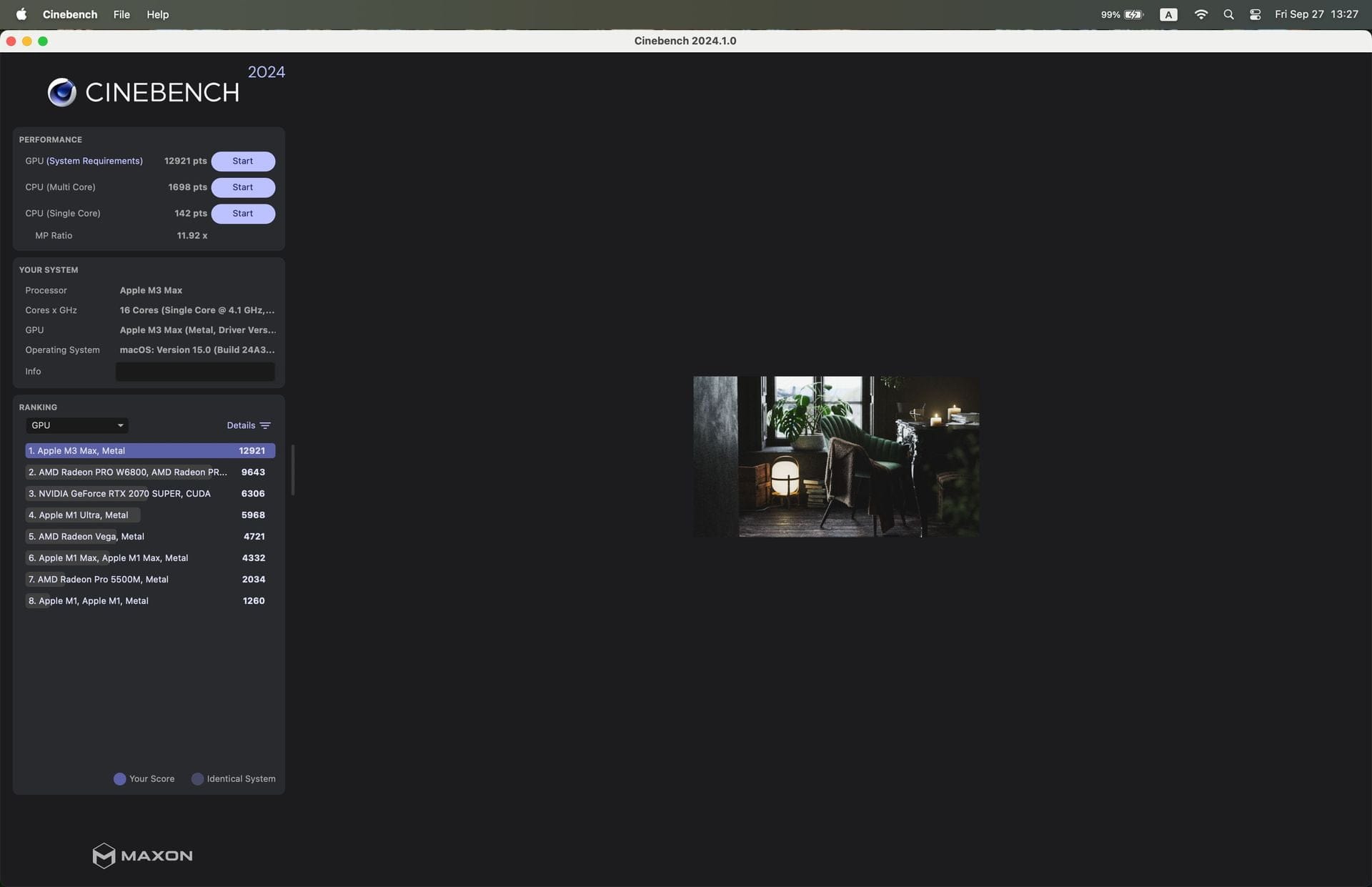Click the Cinebench 2024.1.0 window title
Viewport: 1372px width, 887px height.
tap(685, 41)
